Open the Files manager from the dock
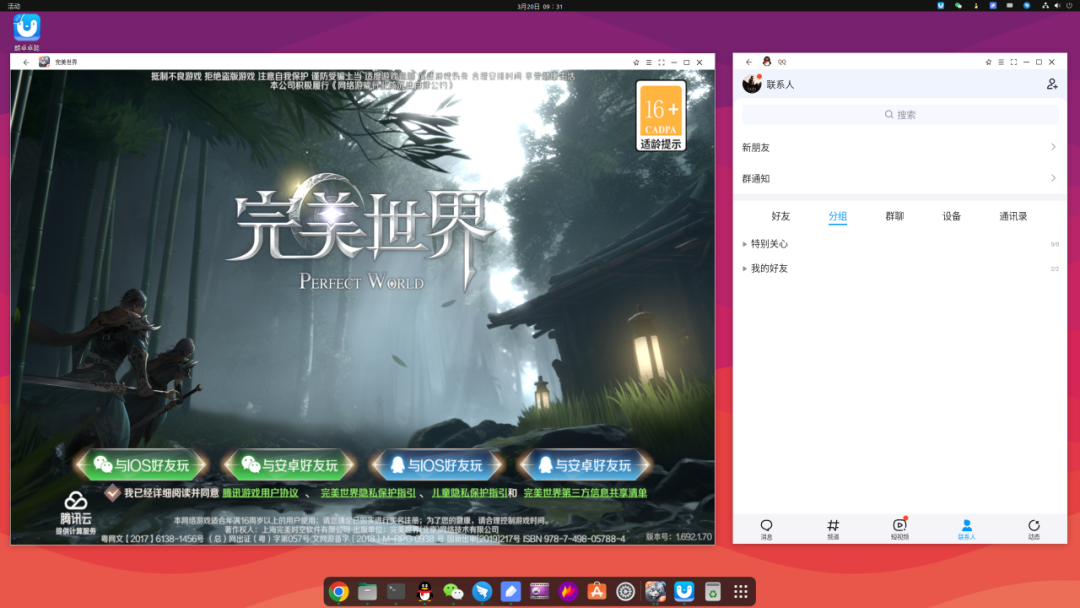The width and height of the screenshot is (1080, 608). tap(367, 591)
